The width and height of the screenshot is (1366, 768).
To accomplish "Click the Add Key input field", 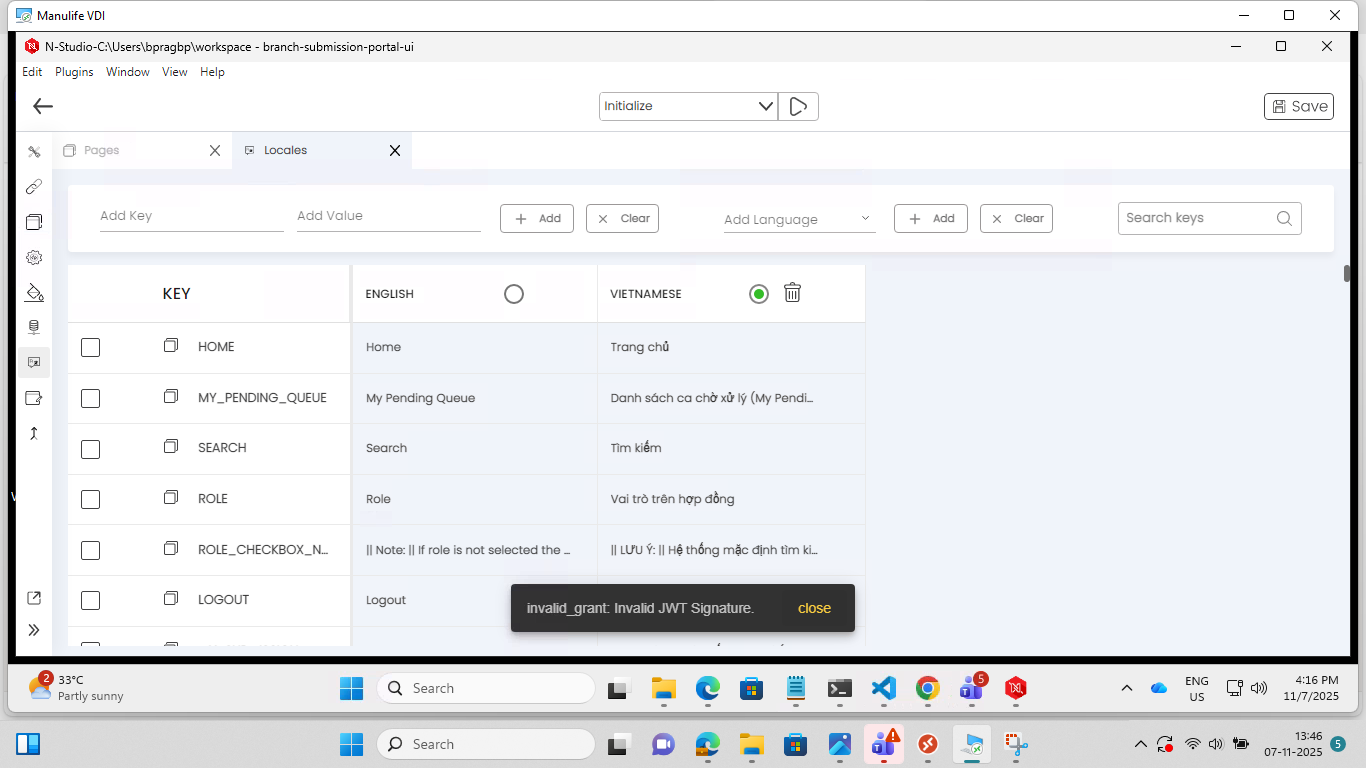I will pos(191,217).
